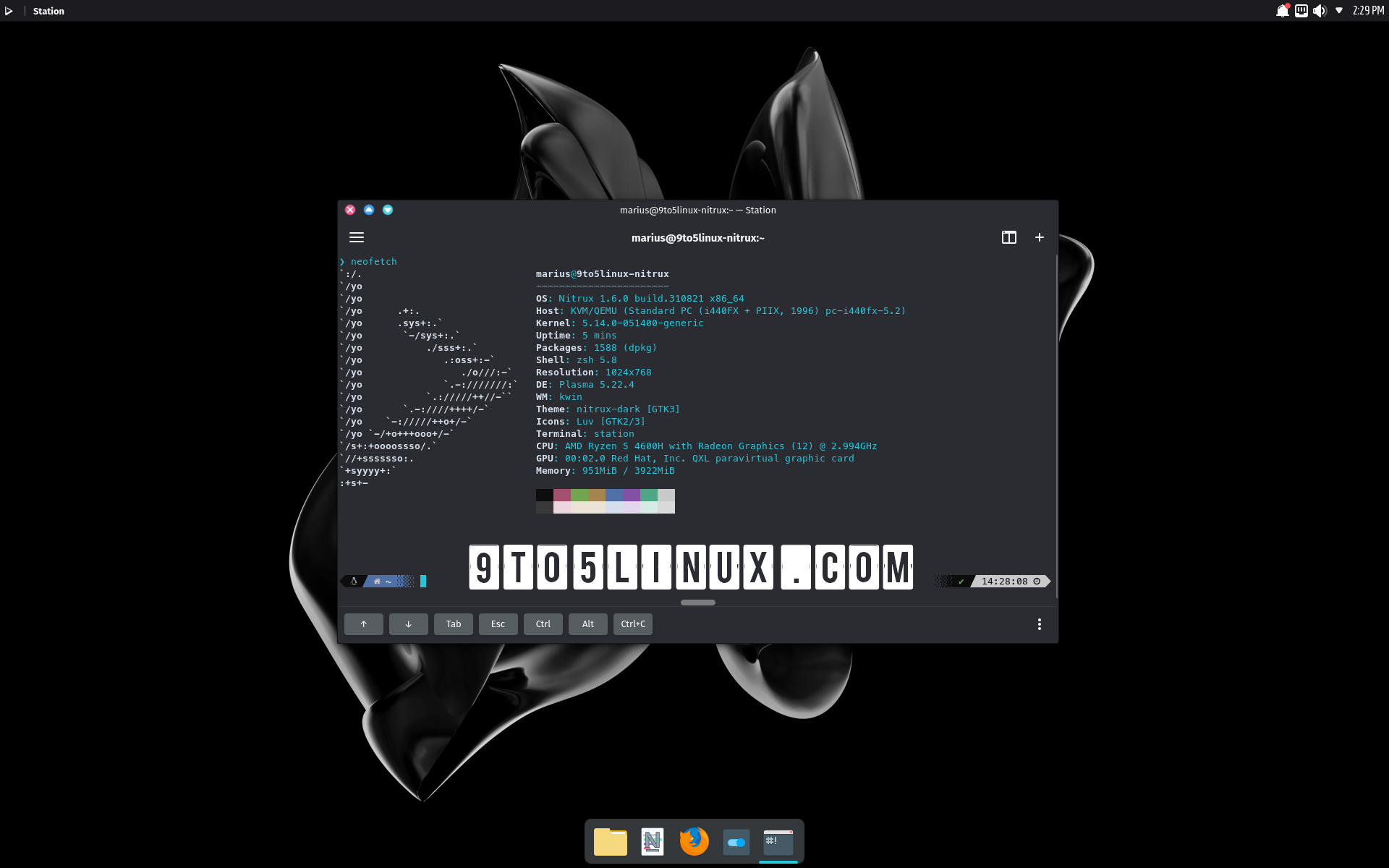Open system settings toggle icon in dock
Viewport: 1389px width, 868px height.
pos(736,841)
